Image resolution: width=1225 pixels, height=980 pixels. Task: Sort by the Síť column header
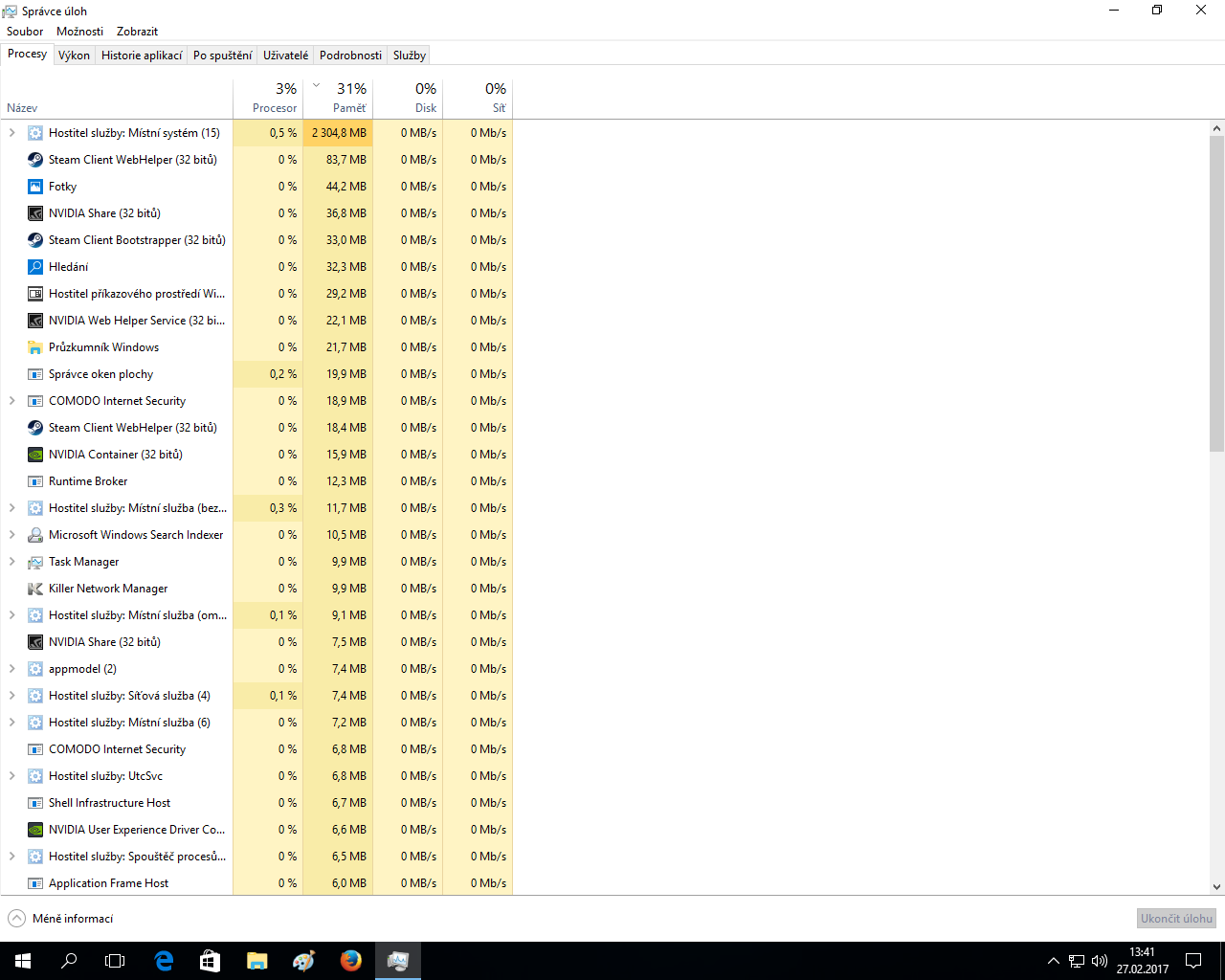point(478,99)
